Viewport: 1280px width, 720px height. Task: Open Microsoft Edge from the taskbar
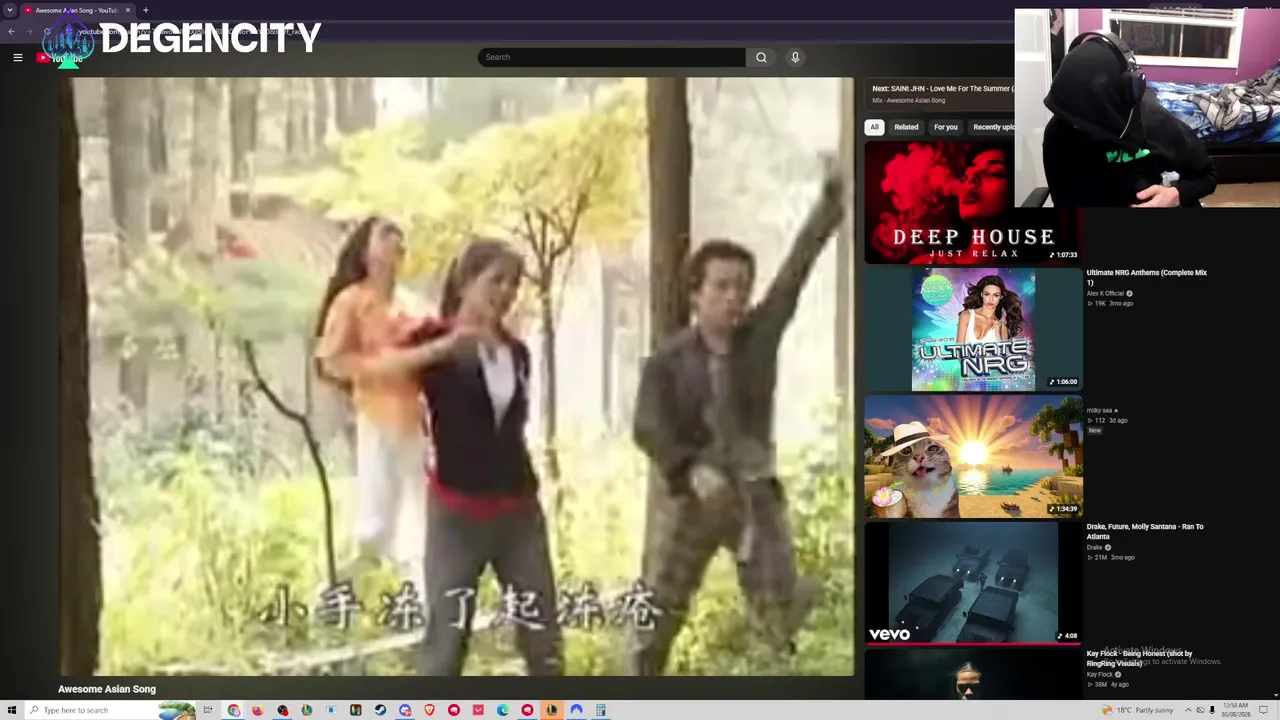503,710
